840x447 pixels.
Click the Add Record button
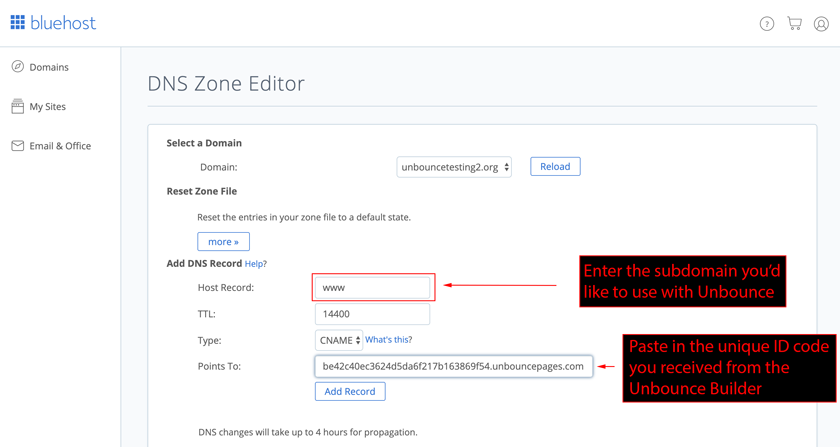point(350,391)
